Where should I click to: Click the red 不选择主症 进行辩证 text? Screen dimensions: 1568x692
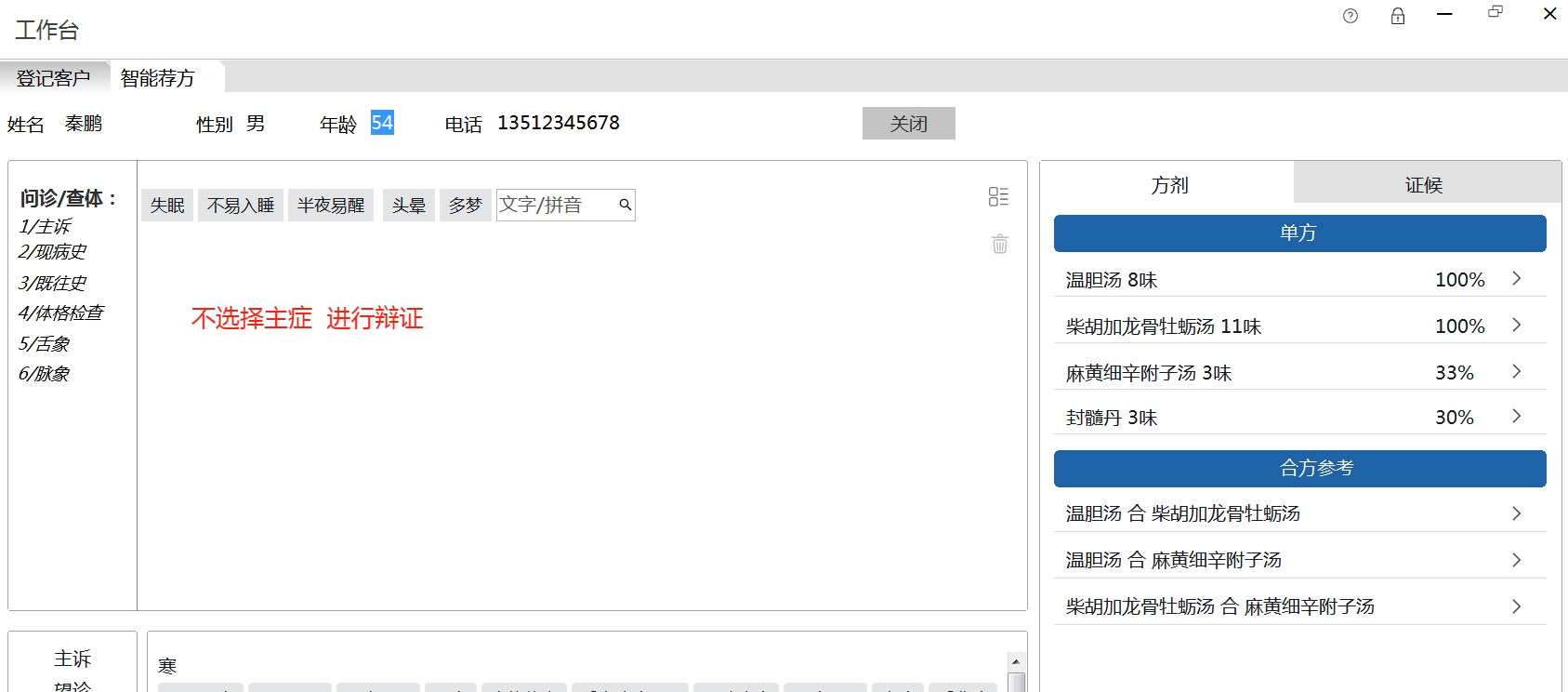tap(307, 318)
